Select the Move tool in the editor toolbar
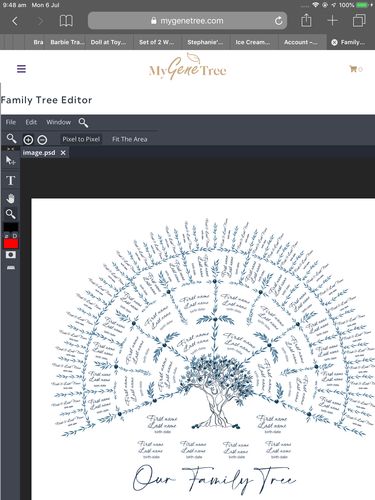Image resolution: width=375 pixels, height=500 pixels. [10, 161]
